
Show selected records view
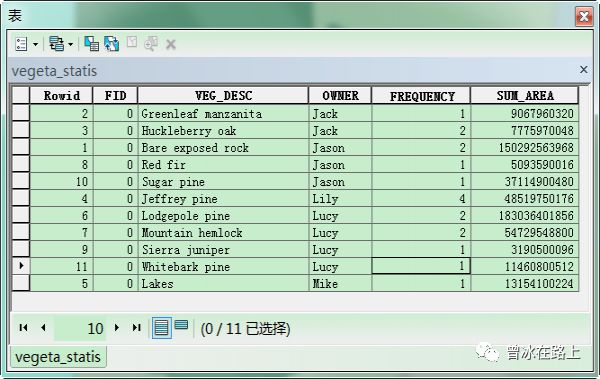[181, 325]
